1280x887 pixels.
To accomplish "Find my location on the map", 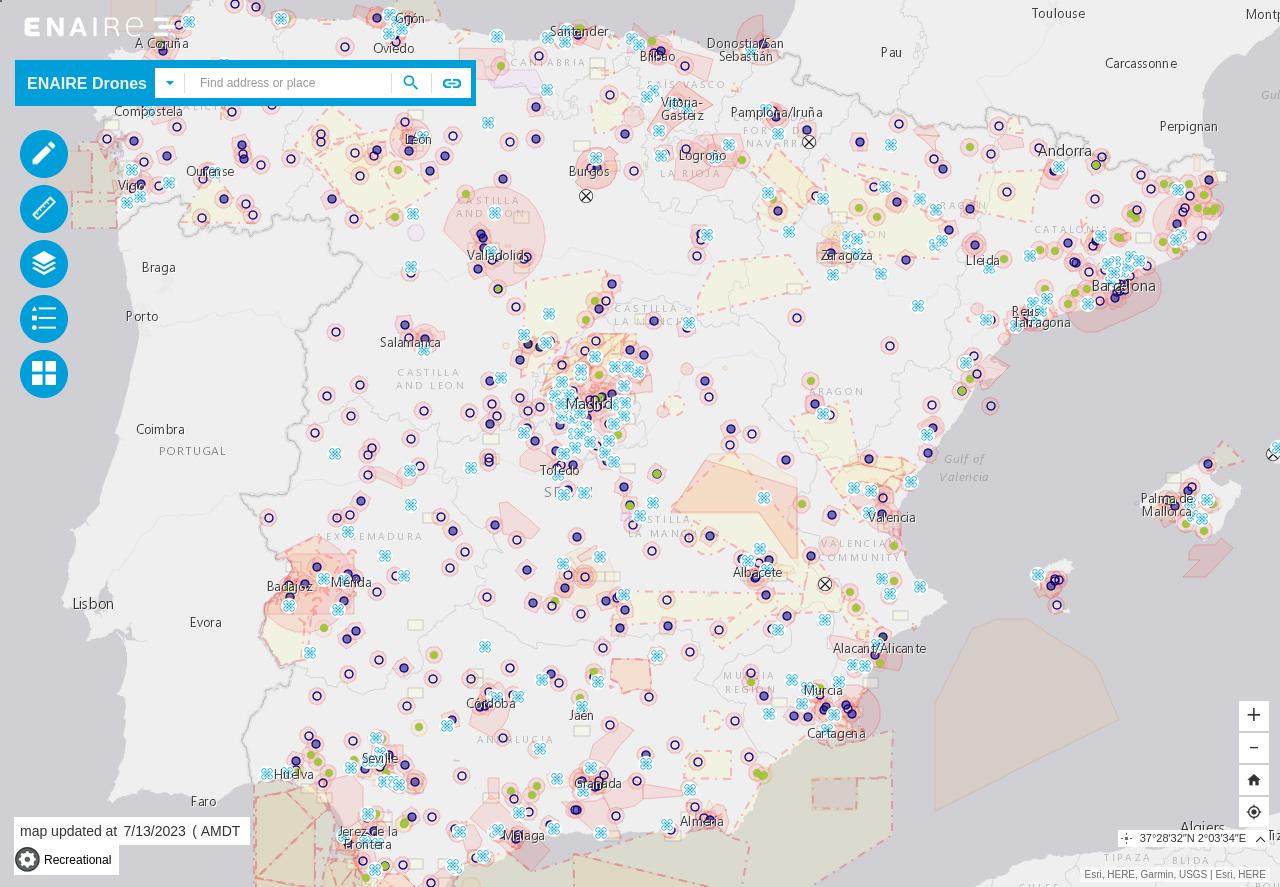I will click(x=1254, y=812).
